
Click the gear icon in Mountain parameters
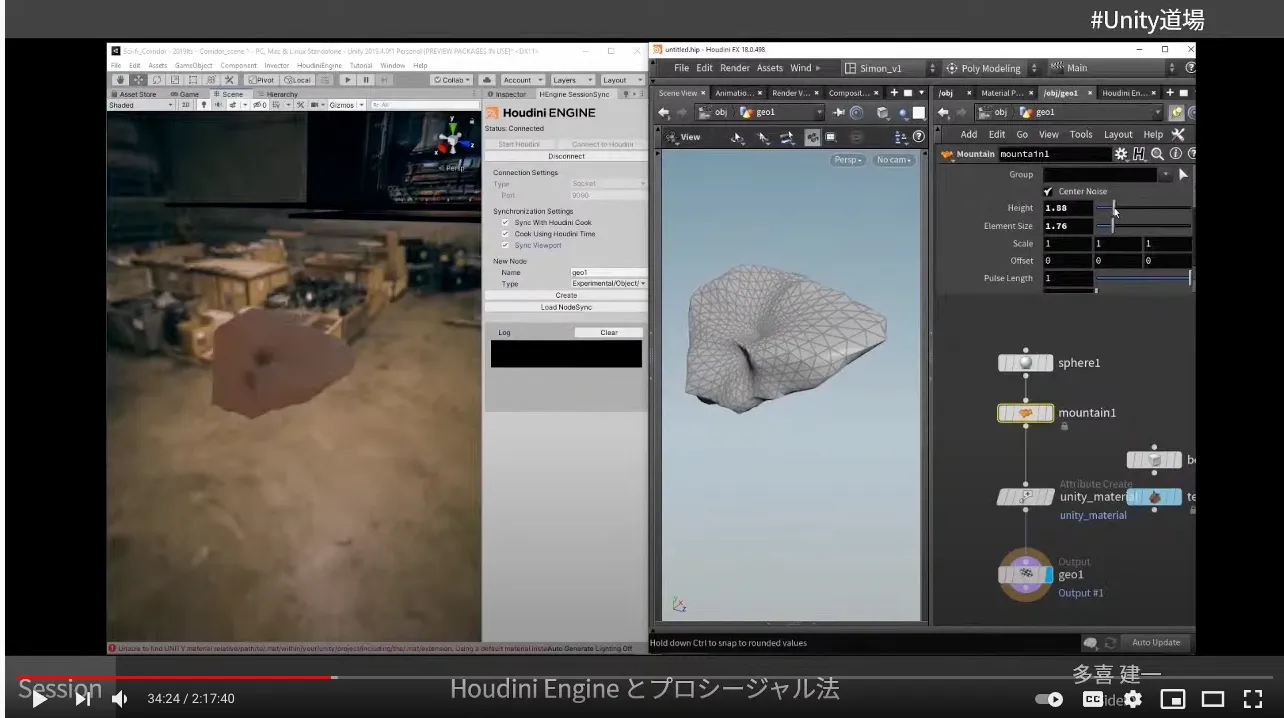(x=1121, y=154)
